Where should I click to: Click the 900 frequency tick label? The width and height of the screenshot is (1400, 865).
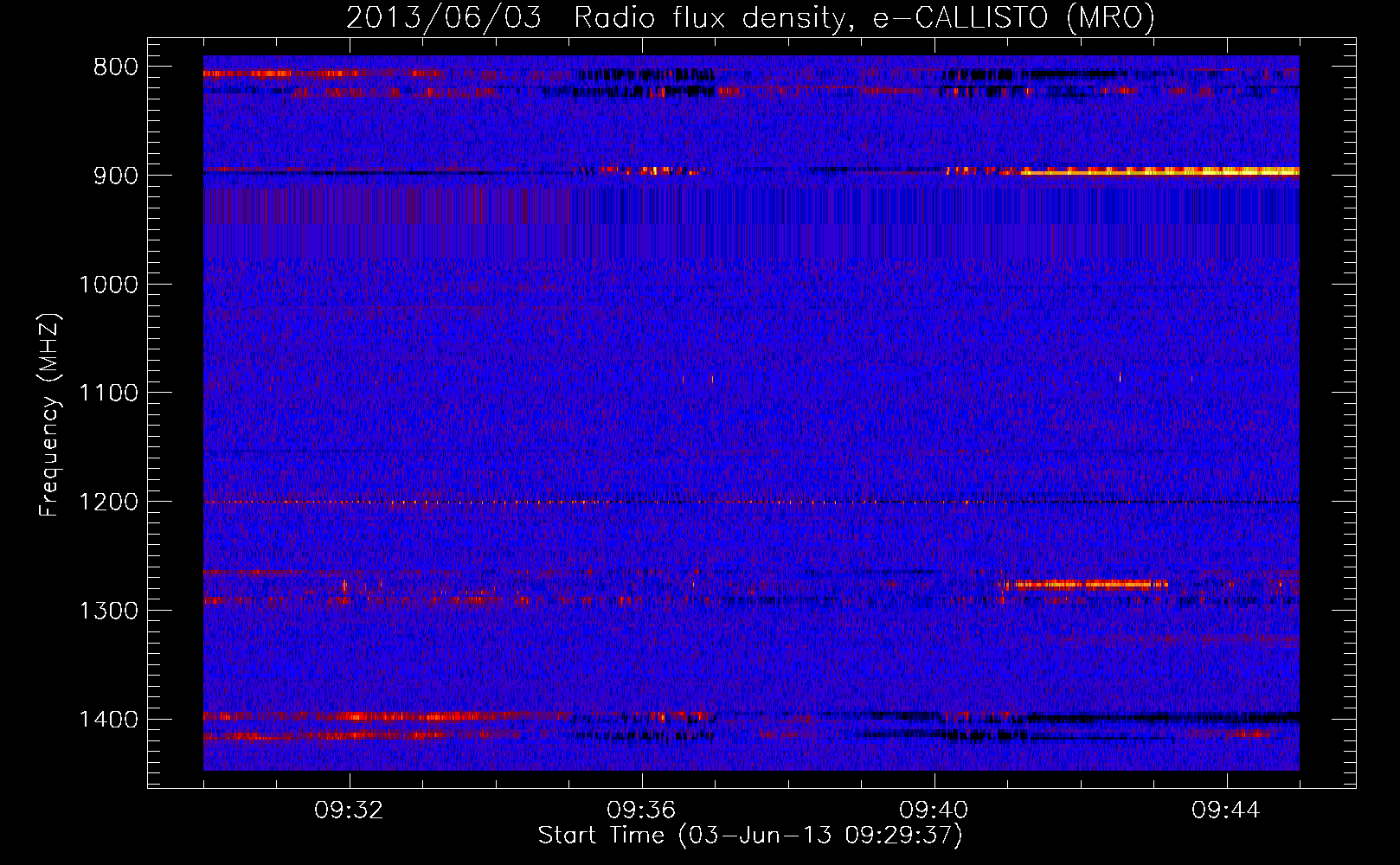pos(116,176)
